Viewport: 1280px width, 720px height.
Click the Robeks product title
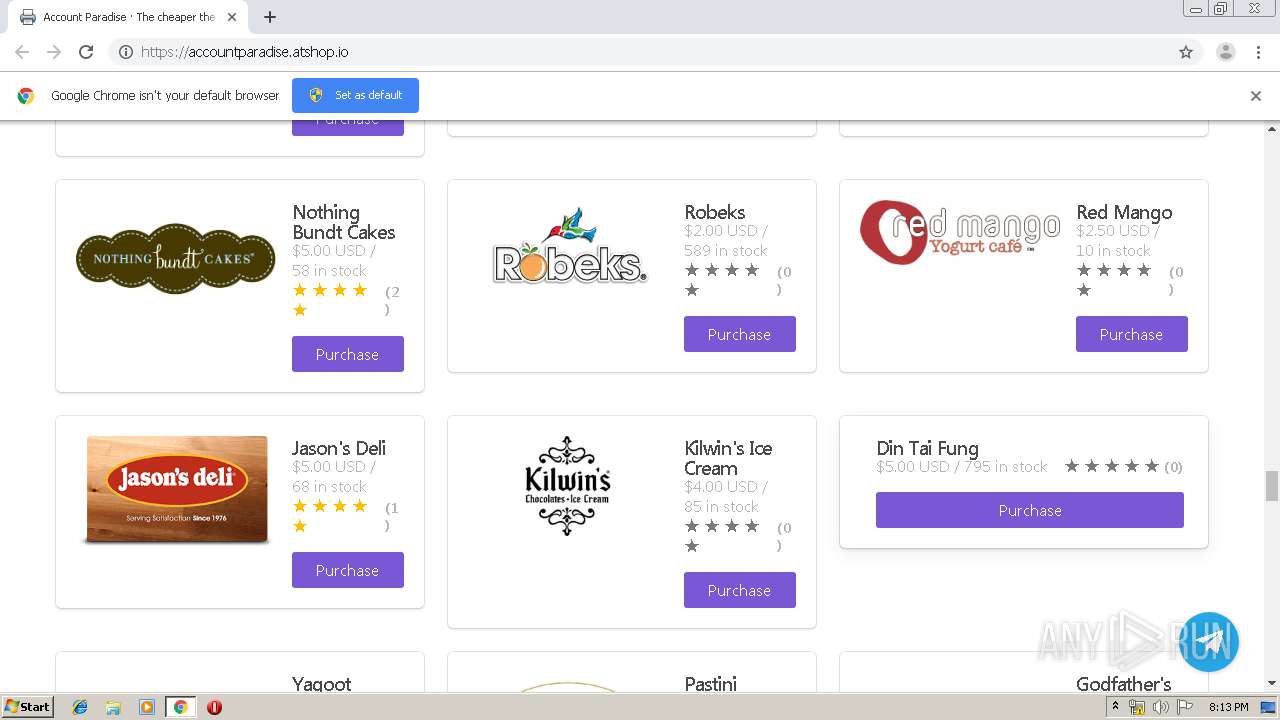(715, 212)
